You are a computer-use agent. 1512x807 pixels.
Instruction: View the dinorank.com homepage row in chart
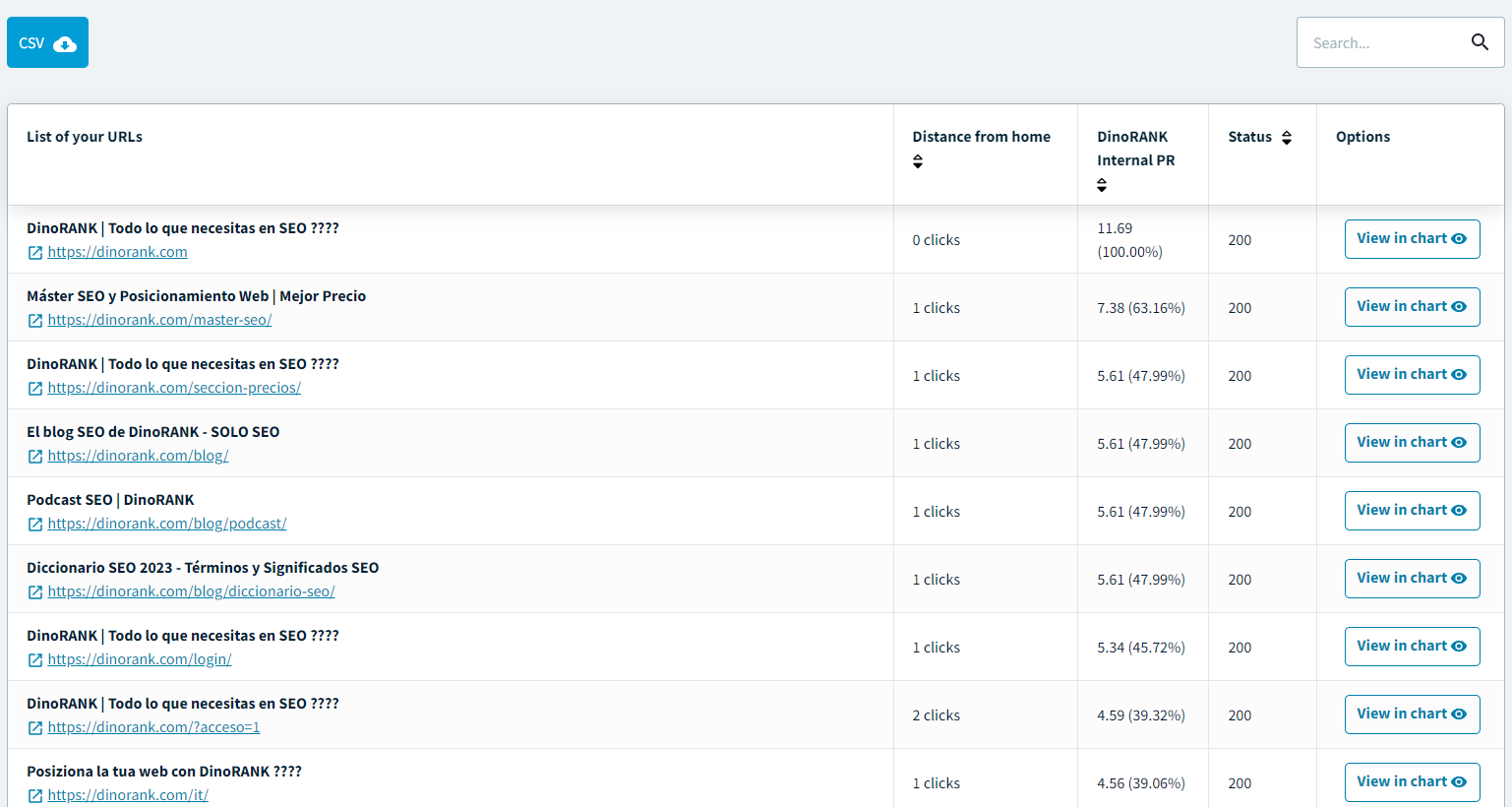pos(1412,239)
